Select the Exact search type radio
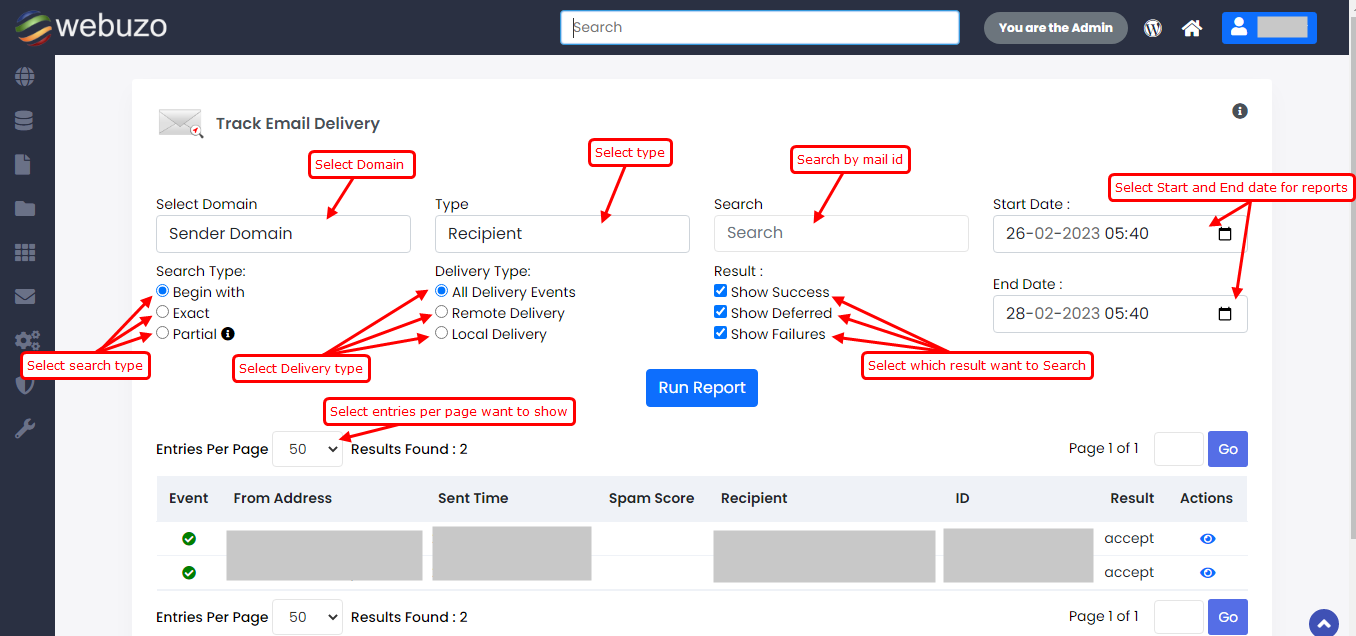This screenshot has height=636, width=1356. [x=163, y=313]
